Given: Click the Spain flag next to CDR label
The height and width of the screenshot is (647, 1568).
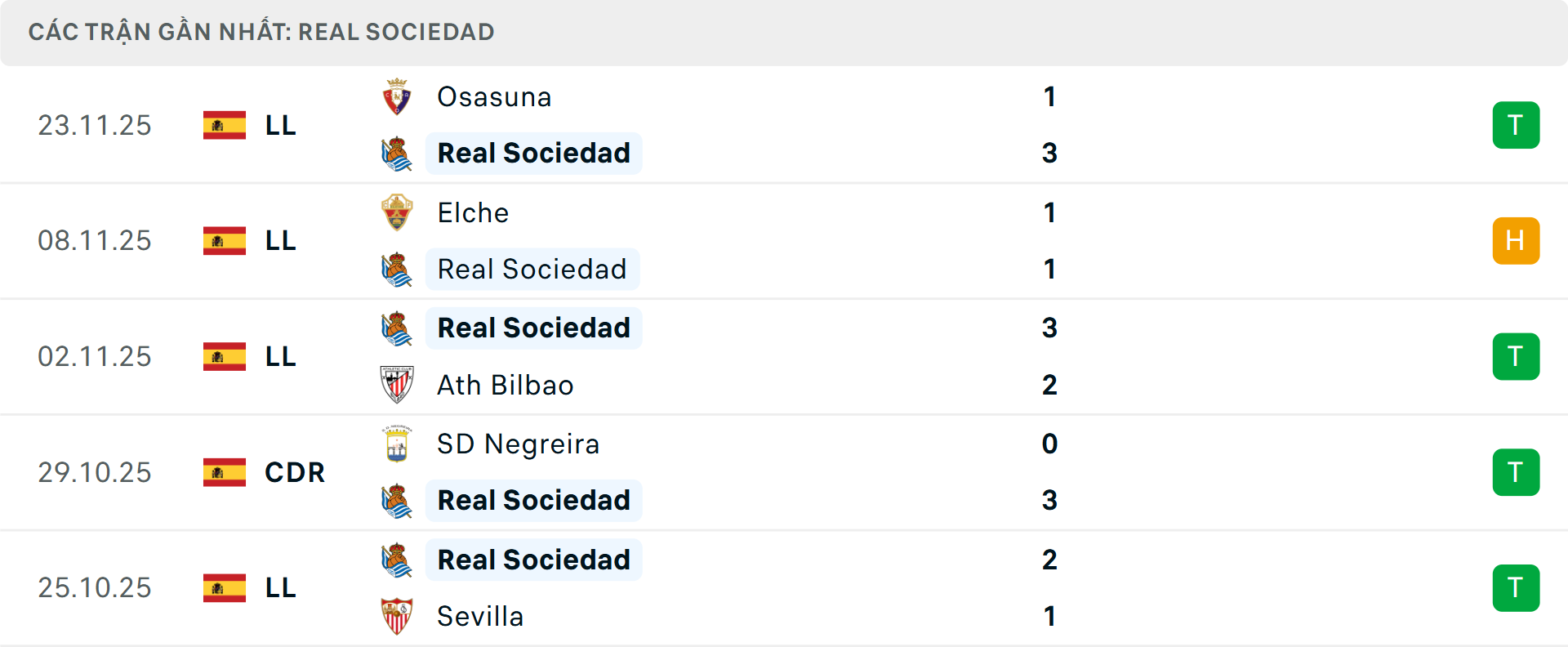Looking at the screenshot, I should click(x=224, y=472).
